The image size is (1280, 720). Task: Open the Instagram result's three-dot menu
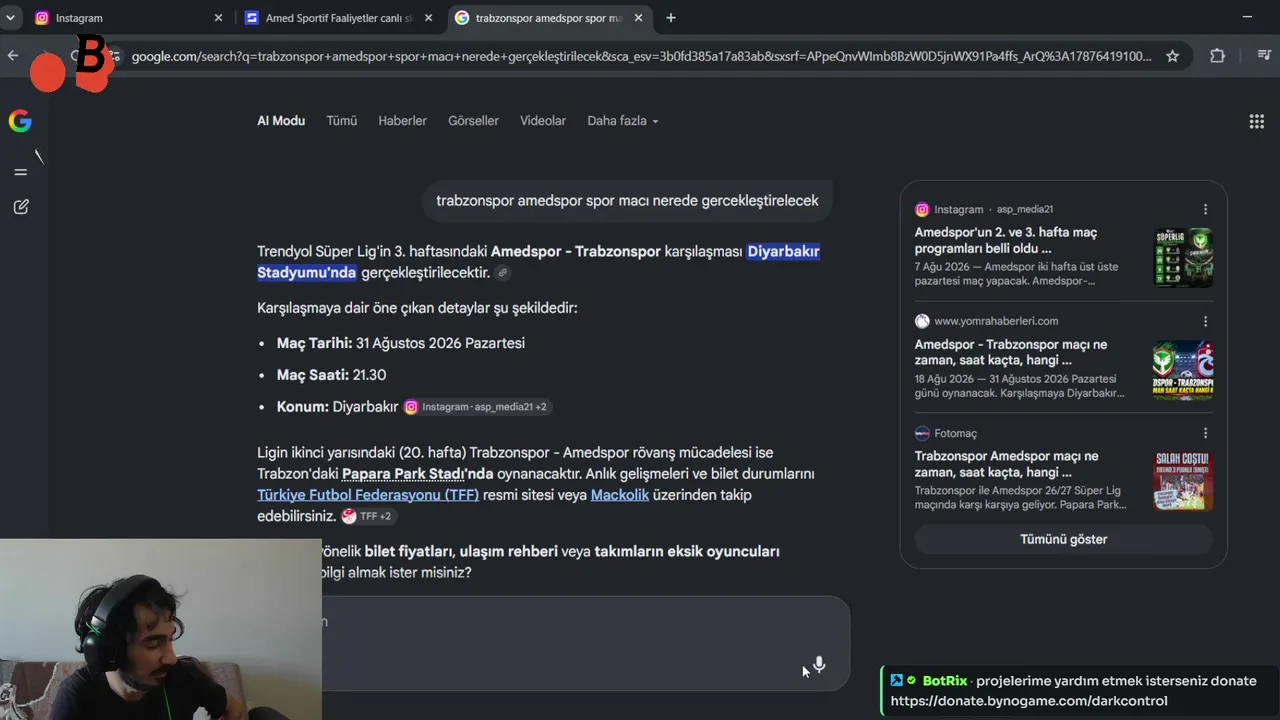tap(1205, 209)
